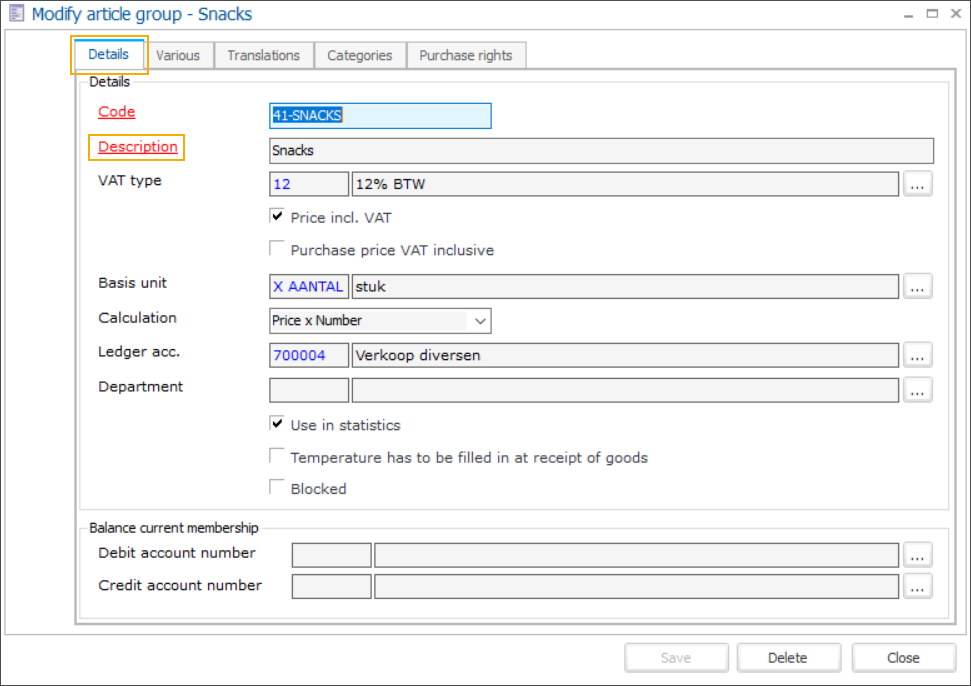Open Ledger account lookup browse button

click(x=918, y=355)
